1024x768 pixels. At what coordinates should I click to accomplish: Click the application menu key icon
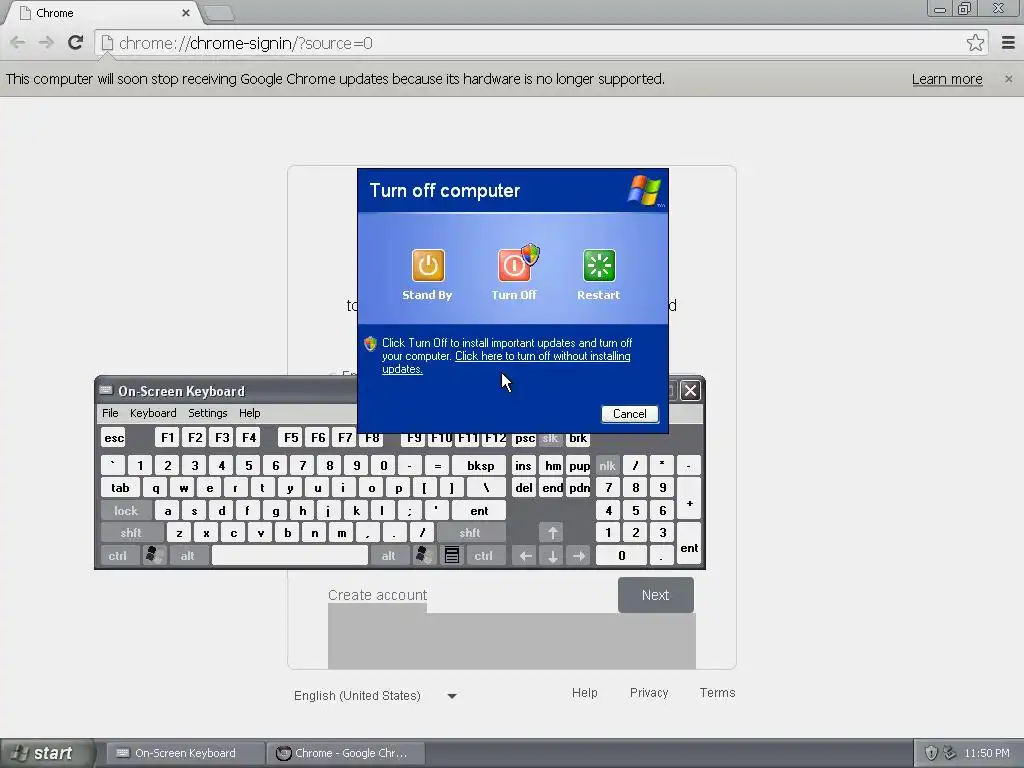tap(452, 556)
